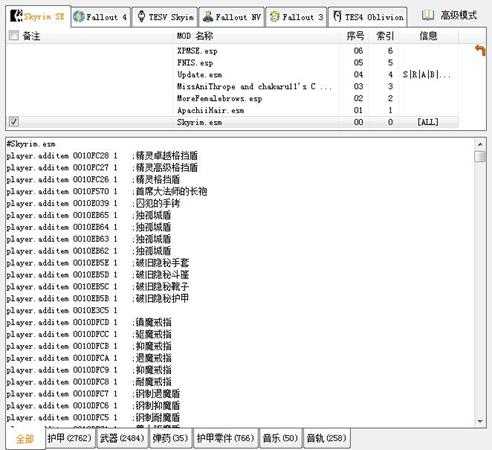Toggle the 备注 header checkbox
492x450 pixels.
click(x=14, y=35)
